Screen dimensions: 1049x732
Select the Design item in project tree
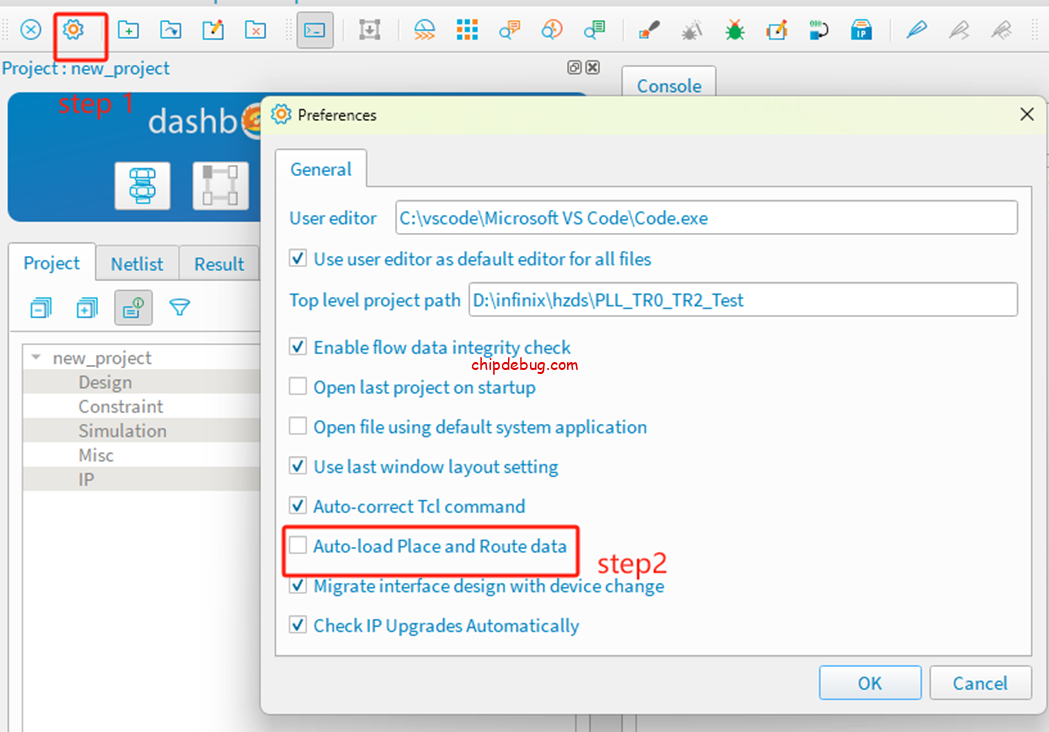pos(105,382)
